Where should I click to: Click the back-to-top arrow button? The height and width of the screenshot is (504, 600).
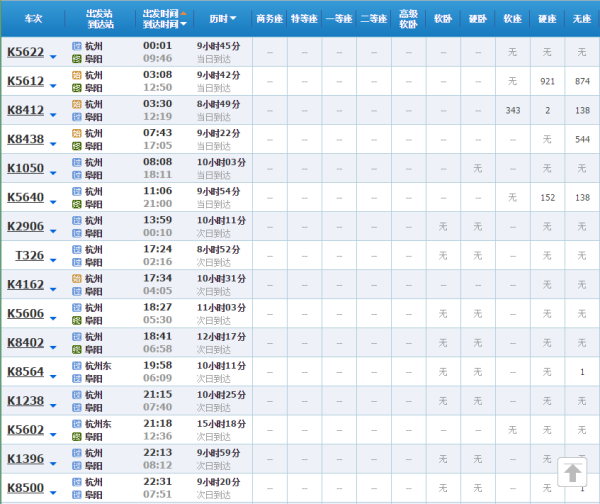[x=572, y=473]
